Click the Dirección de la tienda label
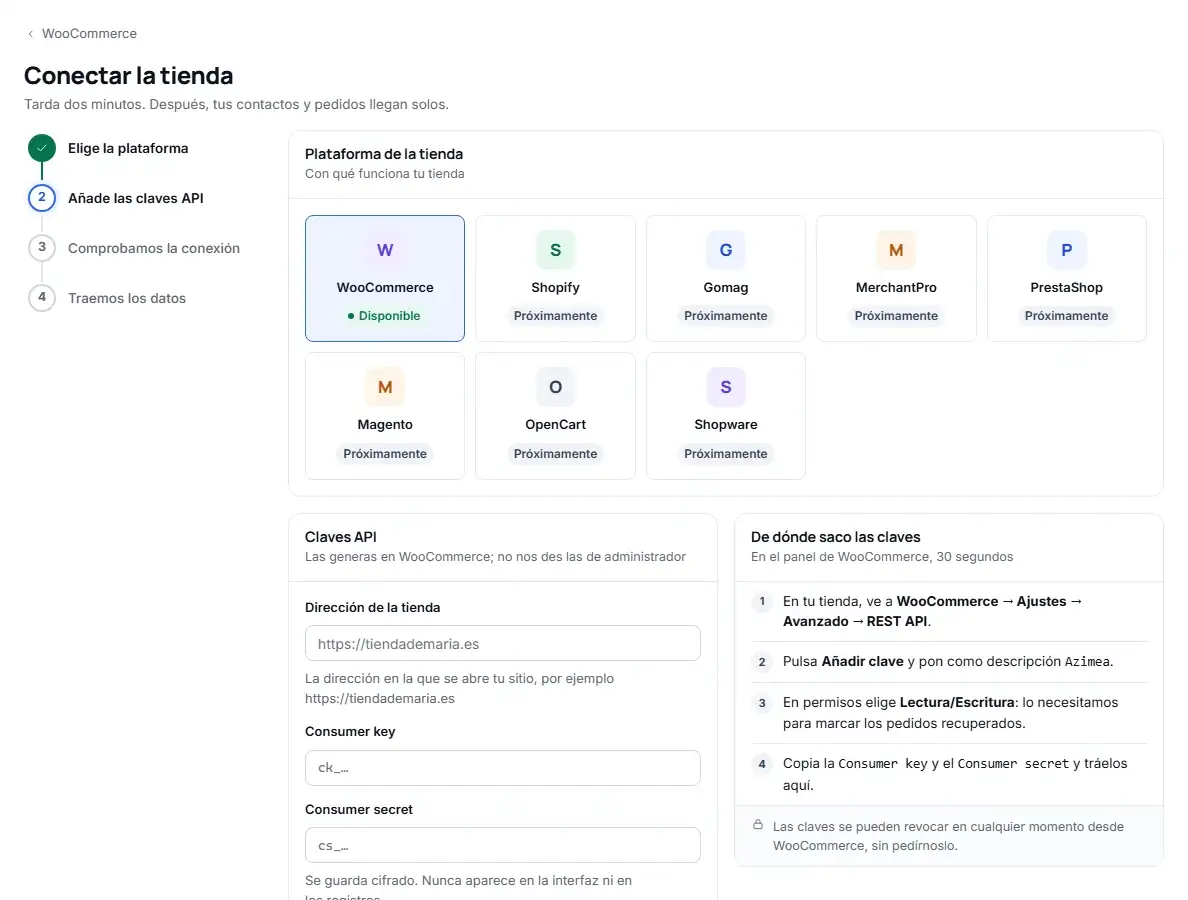Image resolution: width=1188 pixels, height=900 pixels. coord(373,608)
